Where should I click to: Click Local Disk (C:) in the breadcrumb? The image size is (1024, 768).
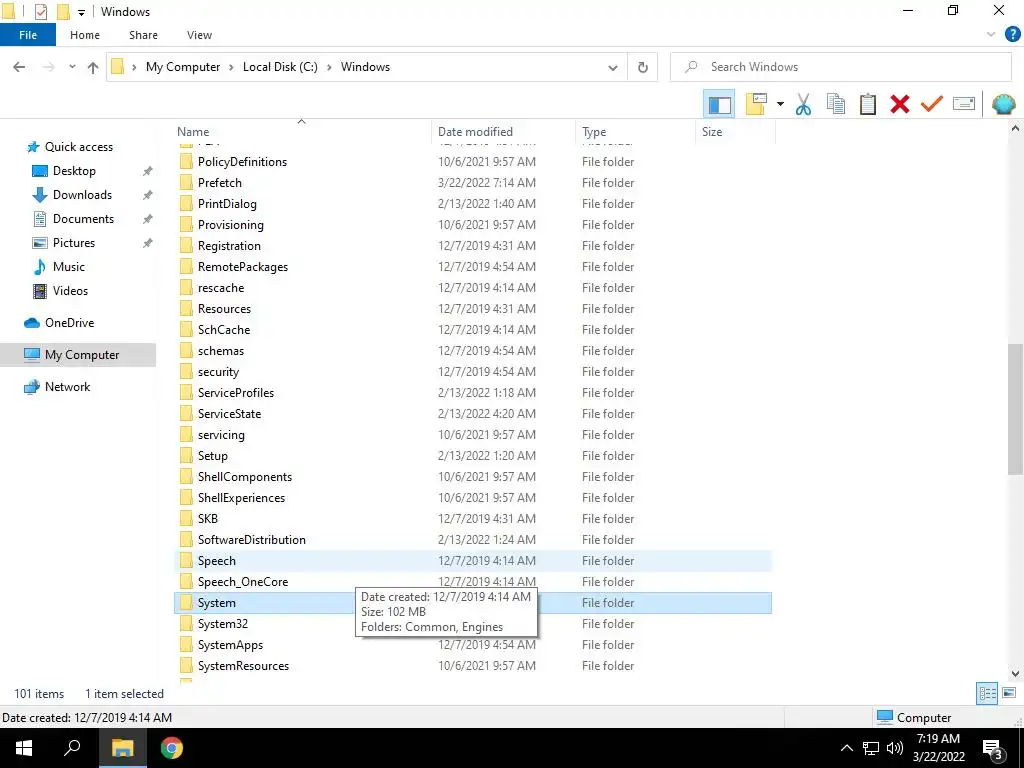[280, 67]
